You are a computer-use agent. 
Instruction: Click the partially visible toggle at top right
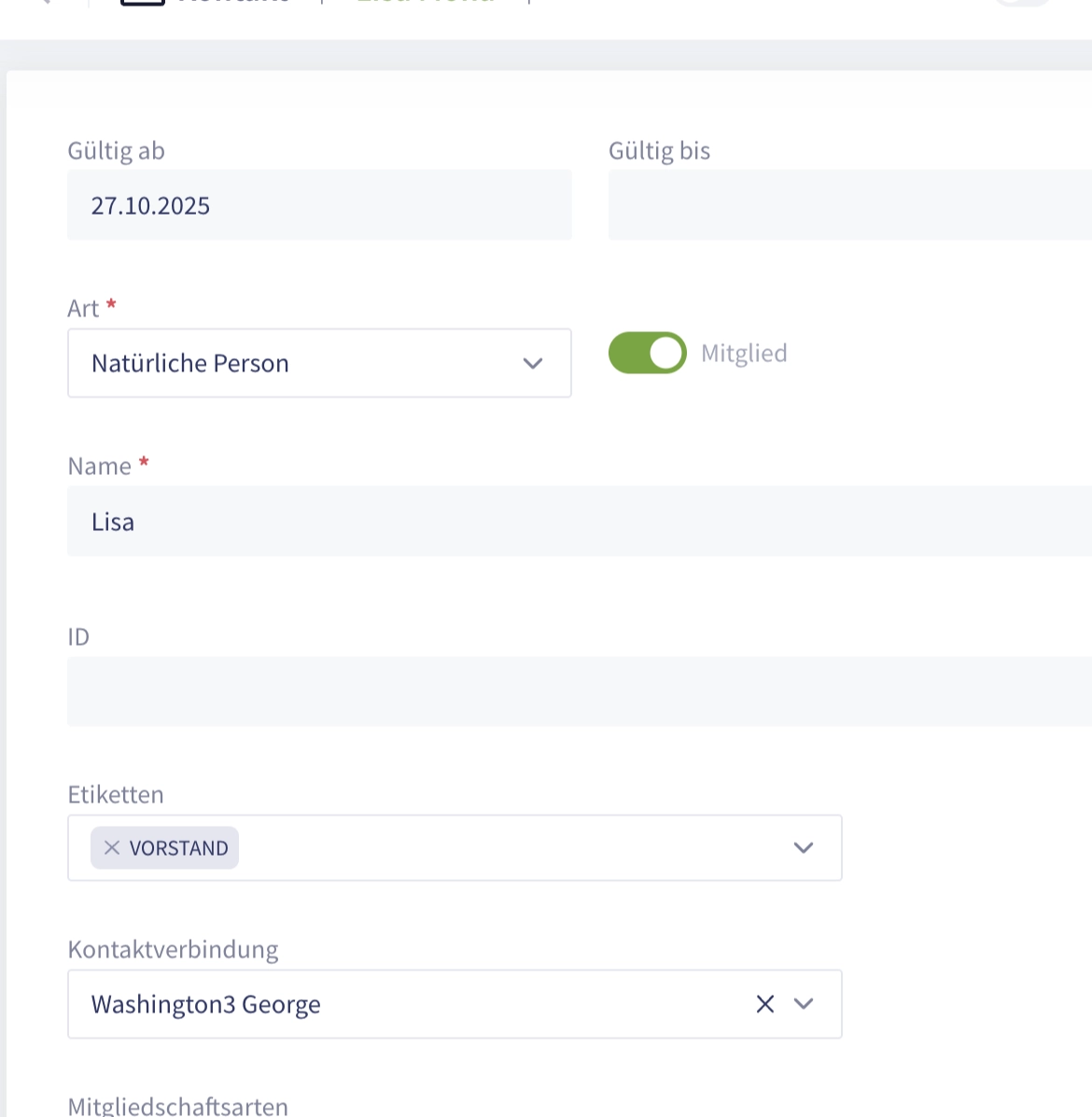pos(1023,3)
